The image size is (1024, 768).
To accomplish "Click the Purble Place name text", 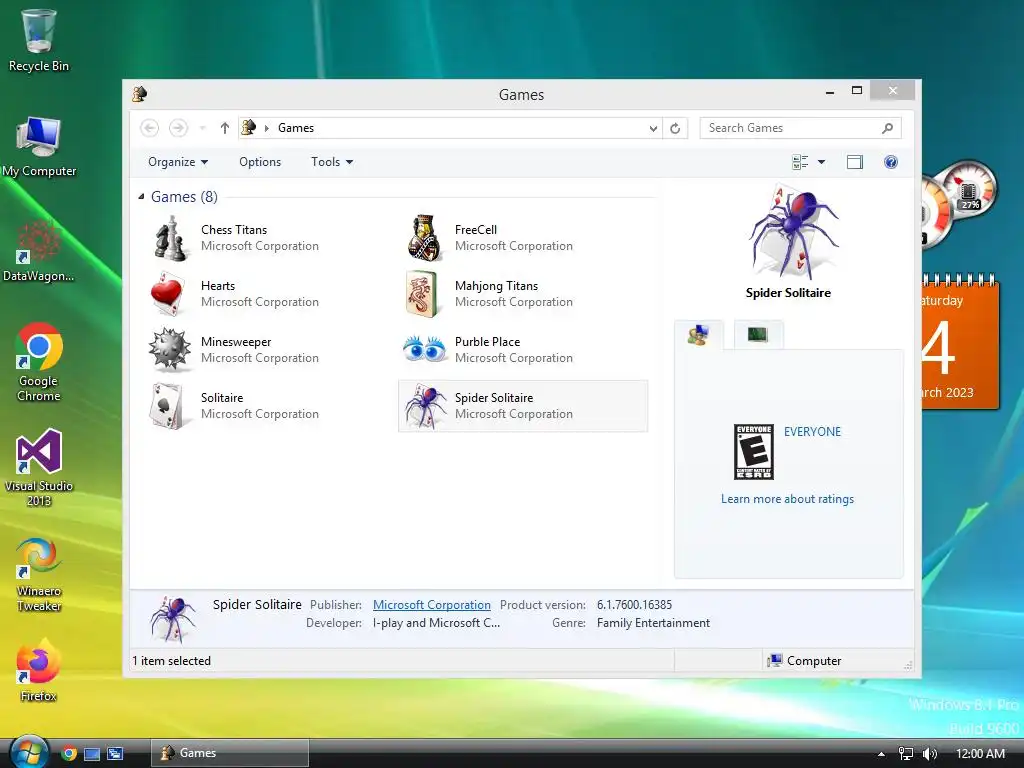I will (x=487, y=342).
